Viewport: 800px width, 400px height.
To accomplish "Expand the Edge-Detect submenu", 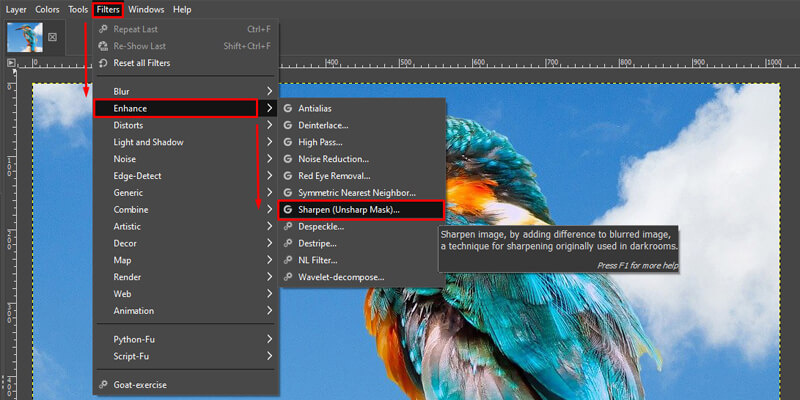I will pyautogui.click(x=186, y=176).
